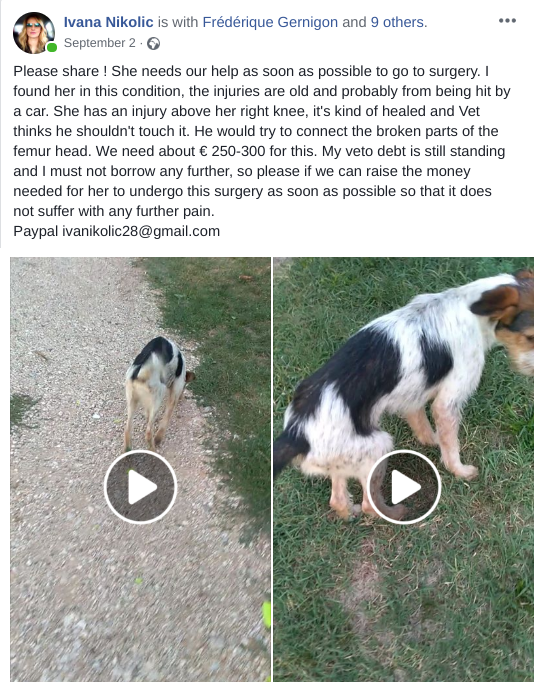The height and width of the screenshot is (682, 544).
Task: Click the PayPal email address text
Action: point(141,231)
